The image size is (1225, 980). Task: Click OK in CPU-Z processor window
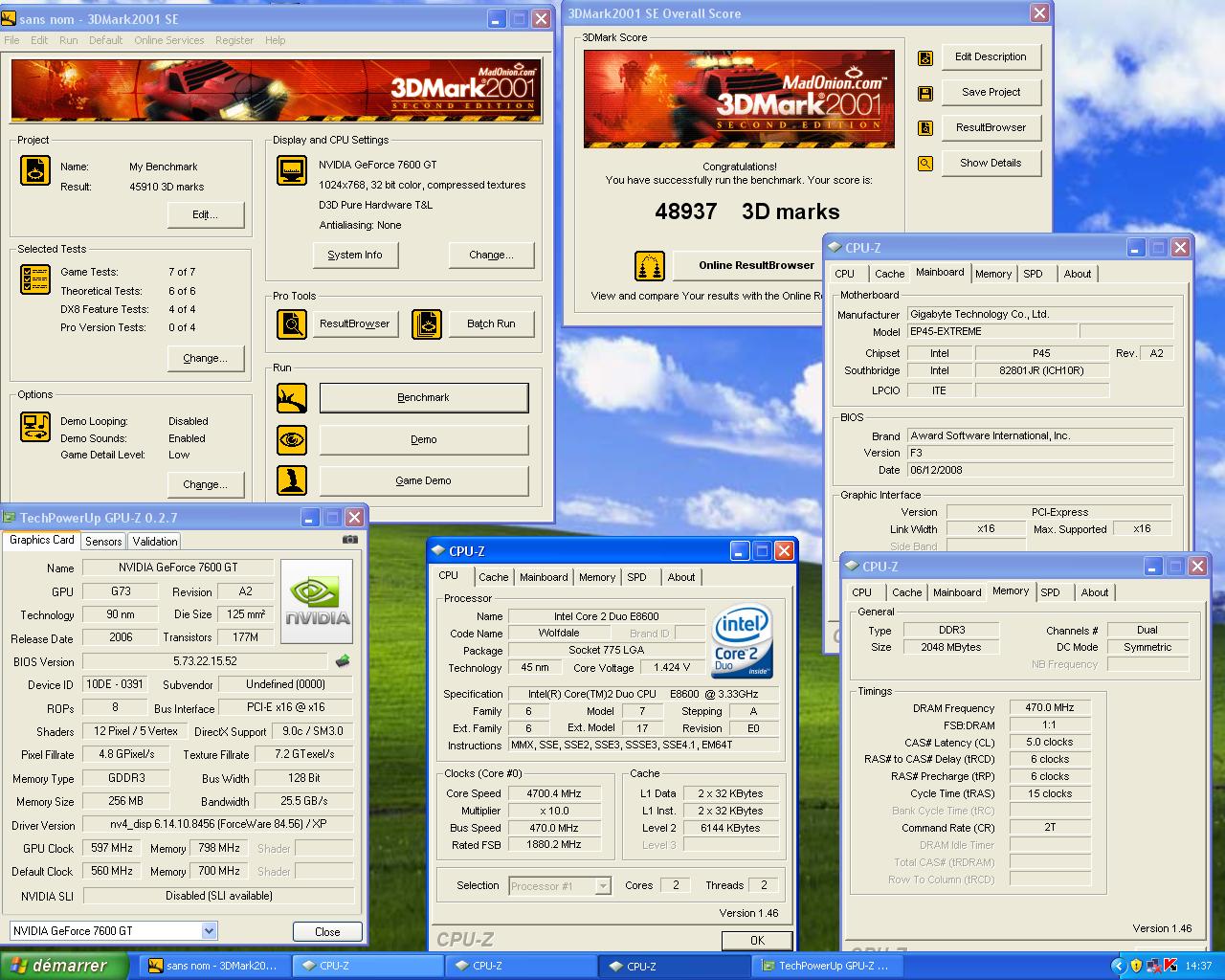[x=757, y=941]
